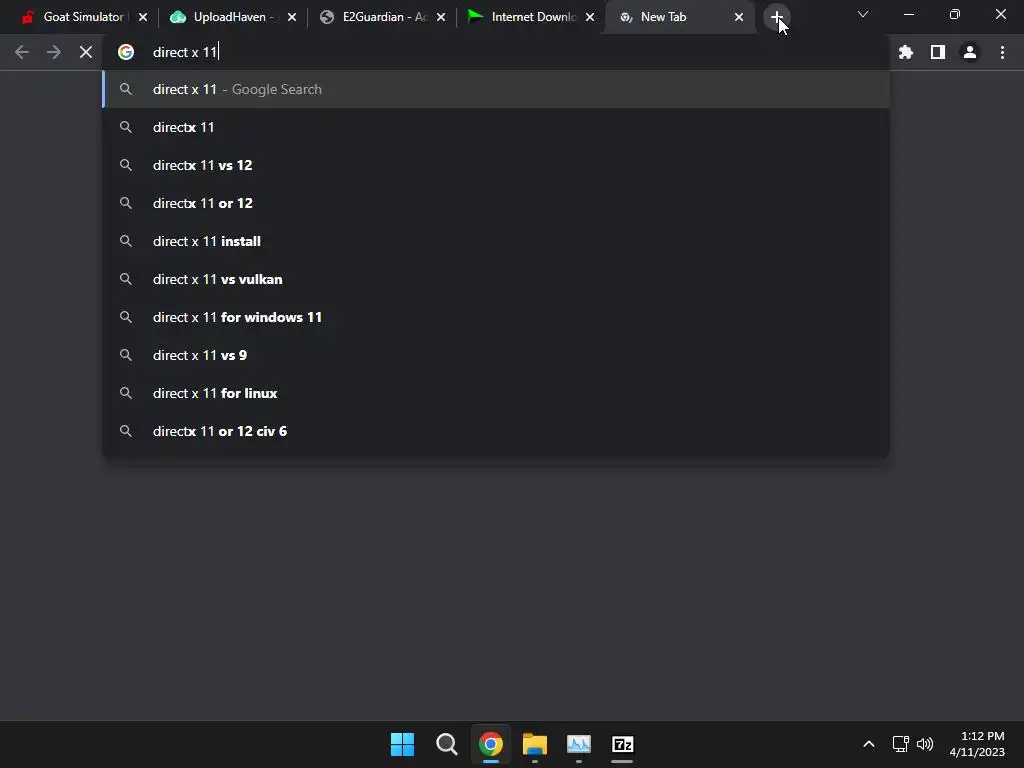Screen dimensions: 1024x768
Task: Pick the 'directx 11 vs 12' suggestion
Action: point(496,165)
